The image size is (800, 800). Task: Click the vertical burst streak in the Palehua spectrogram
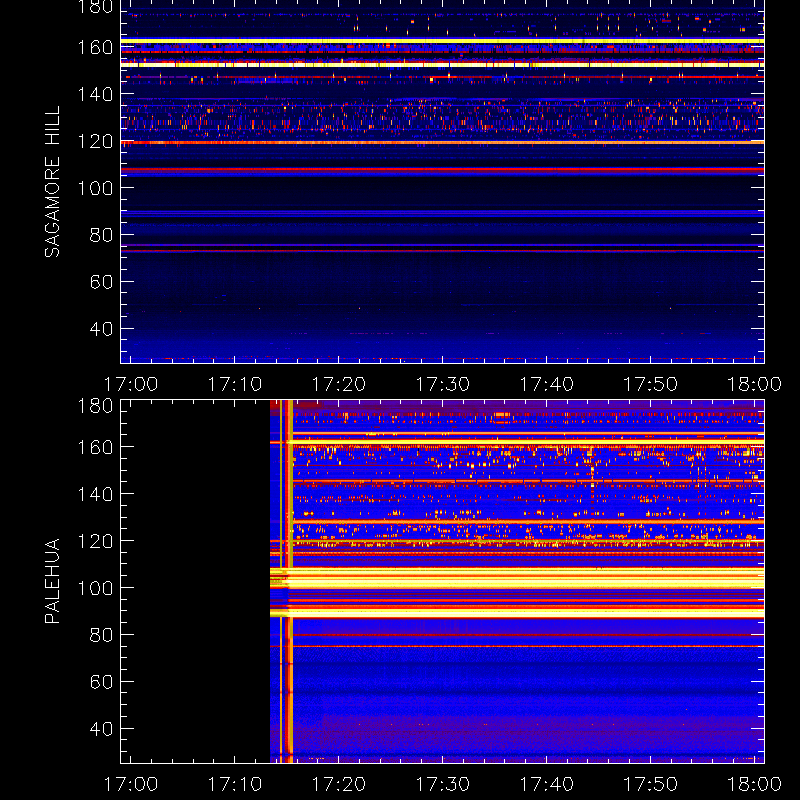coord(290,581)
